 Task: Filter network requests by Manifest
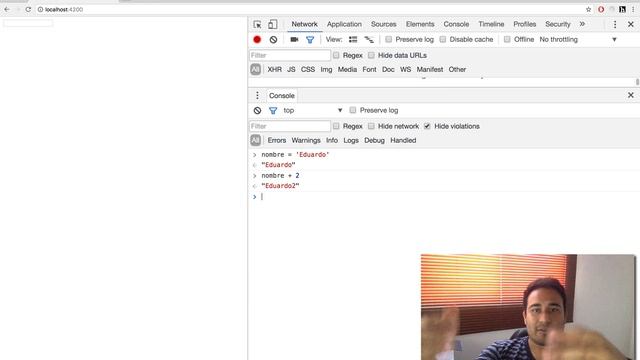tap(430, 69)
